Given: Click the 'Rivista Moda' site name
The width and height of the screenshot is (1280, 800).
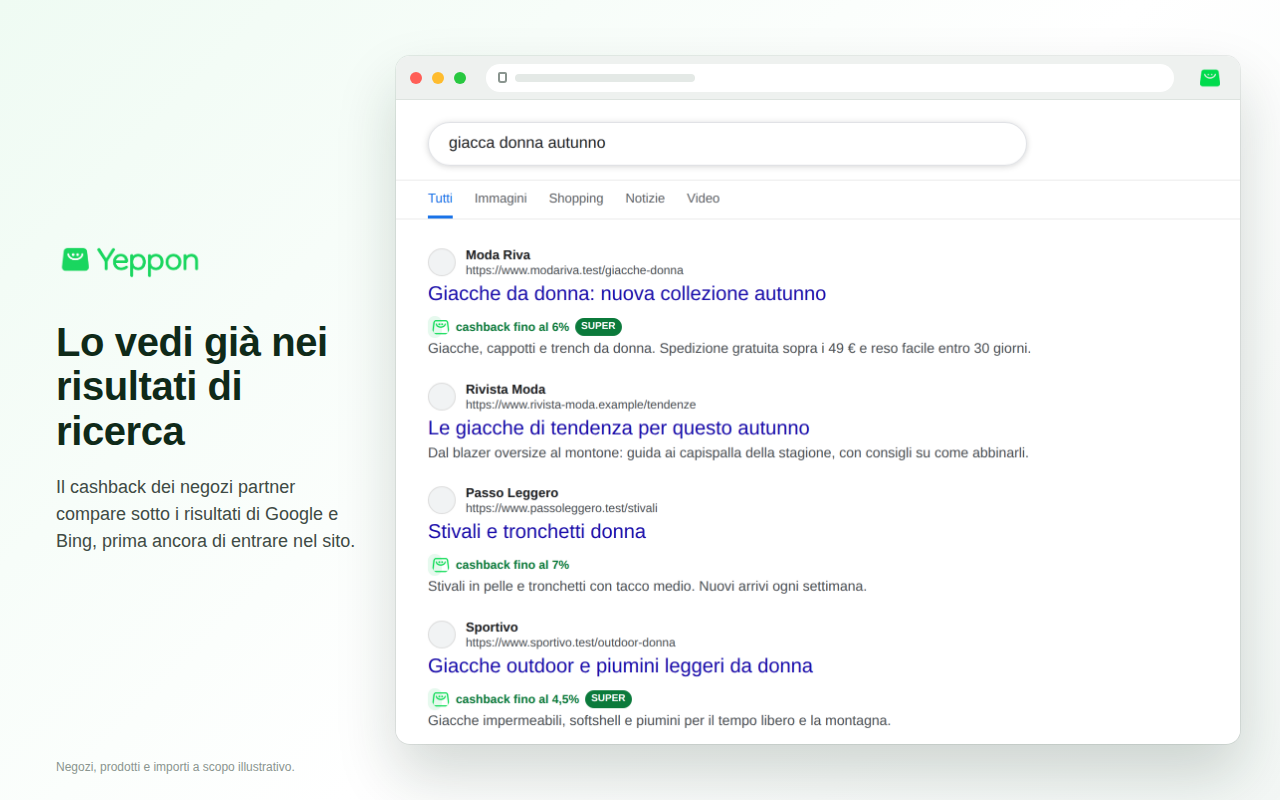Looking at the screenshot, I should pyautogui.click(x=505, y=389).
